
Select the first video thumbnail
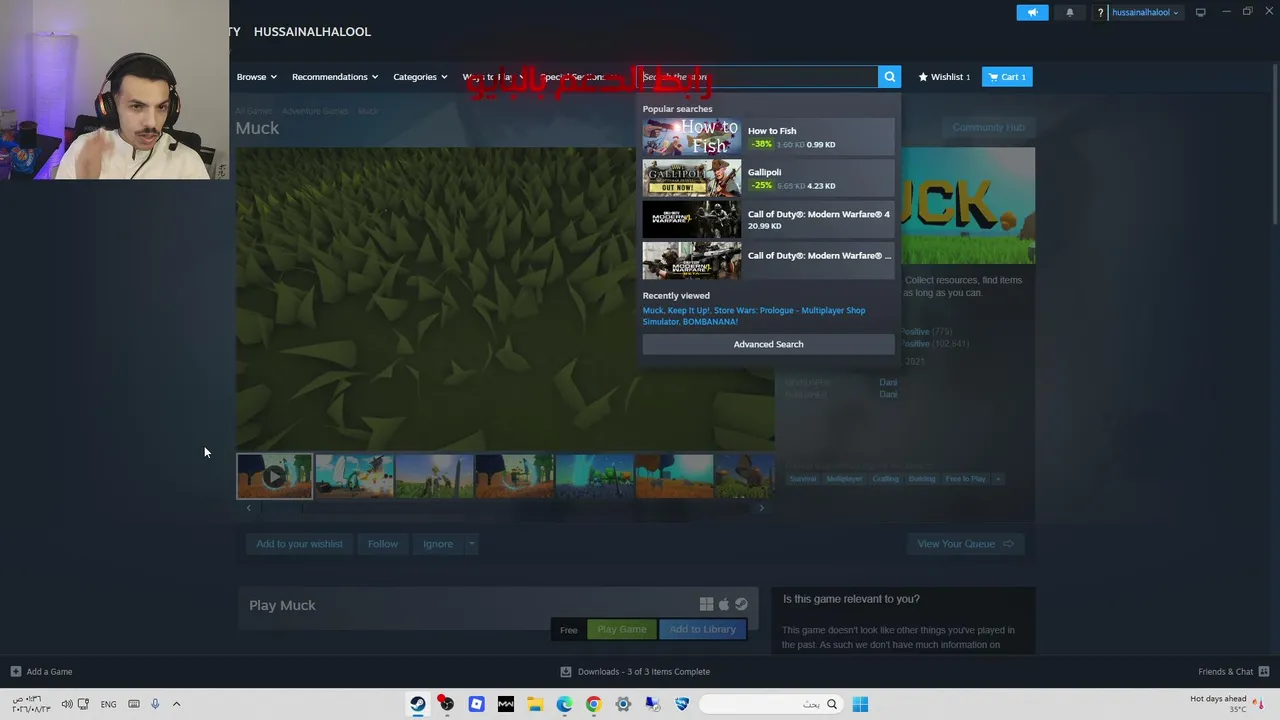click(x=274, y=476)
